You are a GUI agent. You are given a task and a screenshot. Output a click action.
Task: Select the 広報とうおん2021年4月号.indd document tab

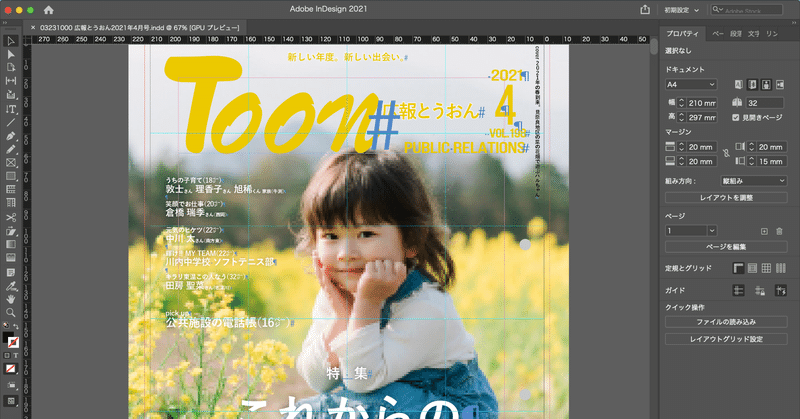coord(139,28)
